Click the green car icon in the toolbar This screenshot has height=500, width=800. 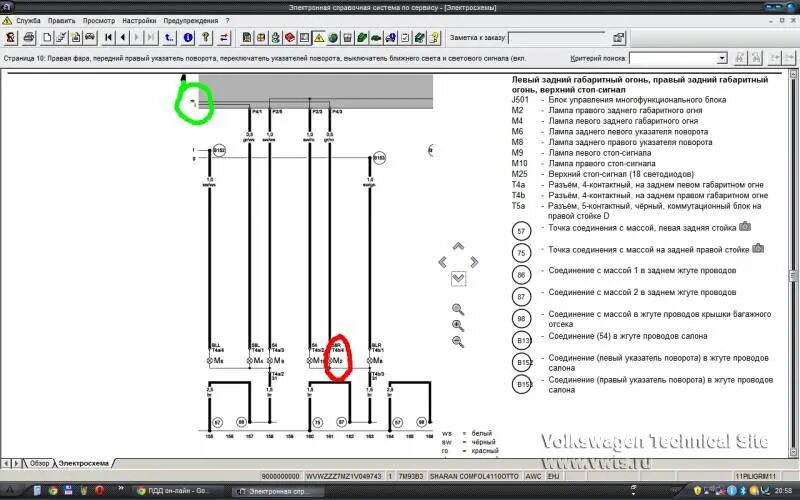[x=377, y=37]
